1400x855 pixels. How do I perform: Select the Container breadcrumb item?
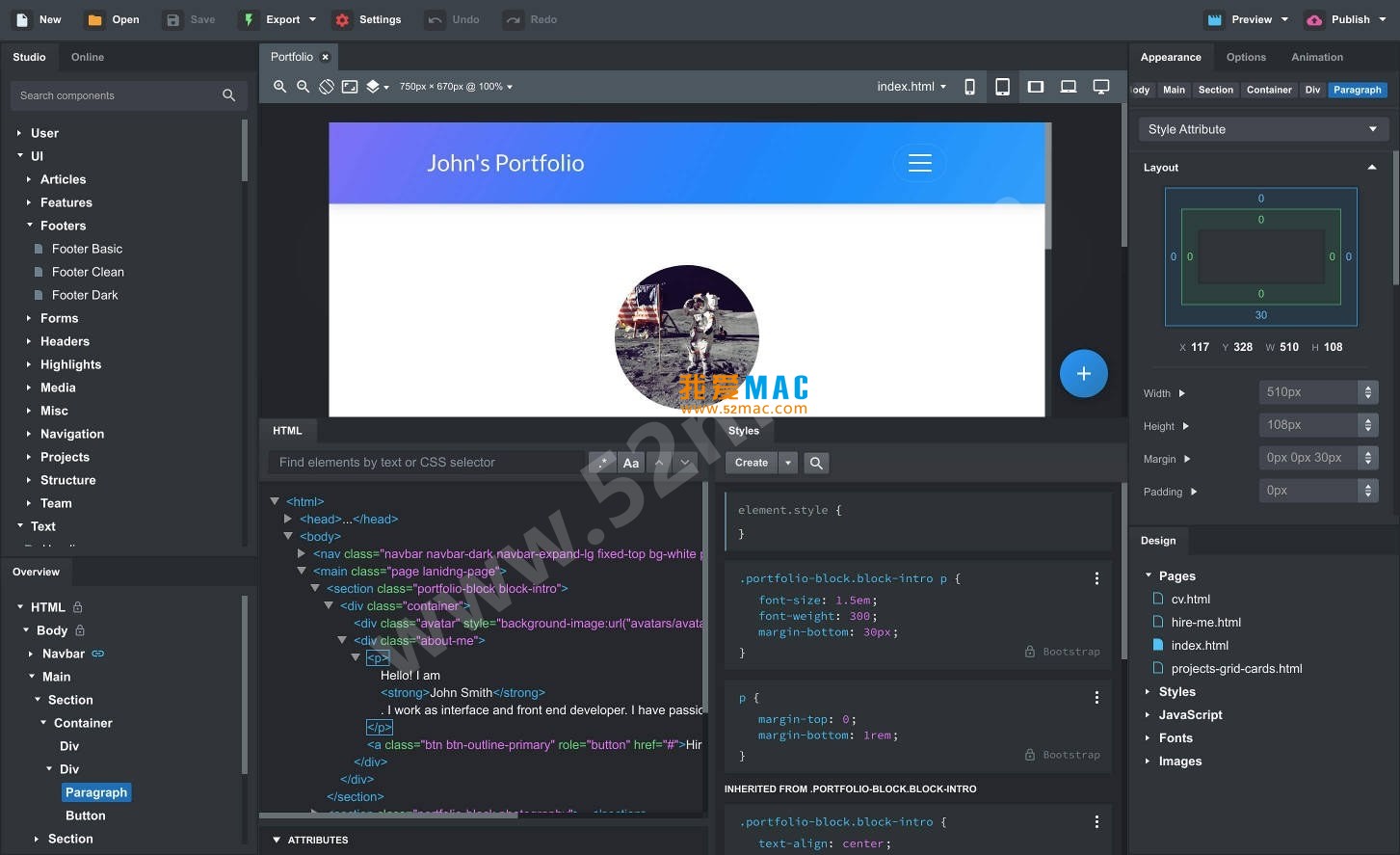pyautogui.click(x=1269, y=90)
